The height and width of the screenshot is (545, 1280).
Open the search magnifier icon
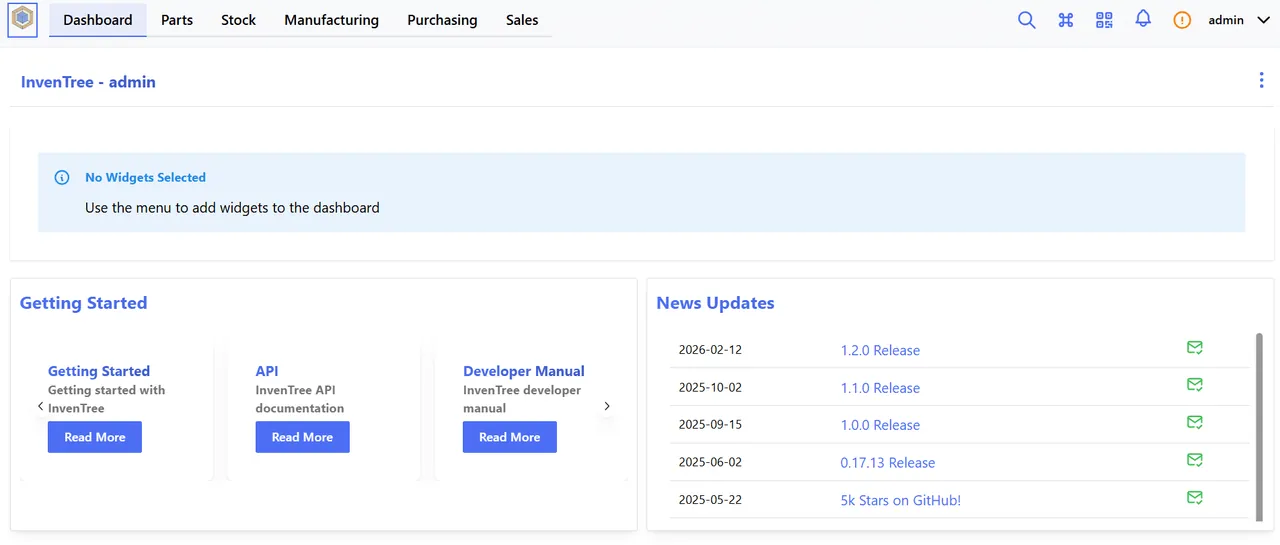pyautogui.click(x=1026, y=20)
